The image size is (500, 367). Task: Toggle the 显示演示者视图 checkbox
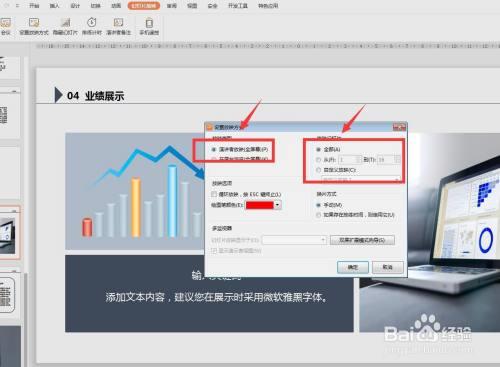(214, 250)
